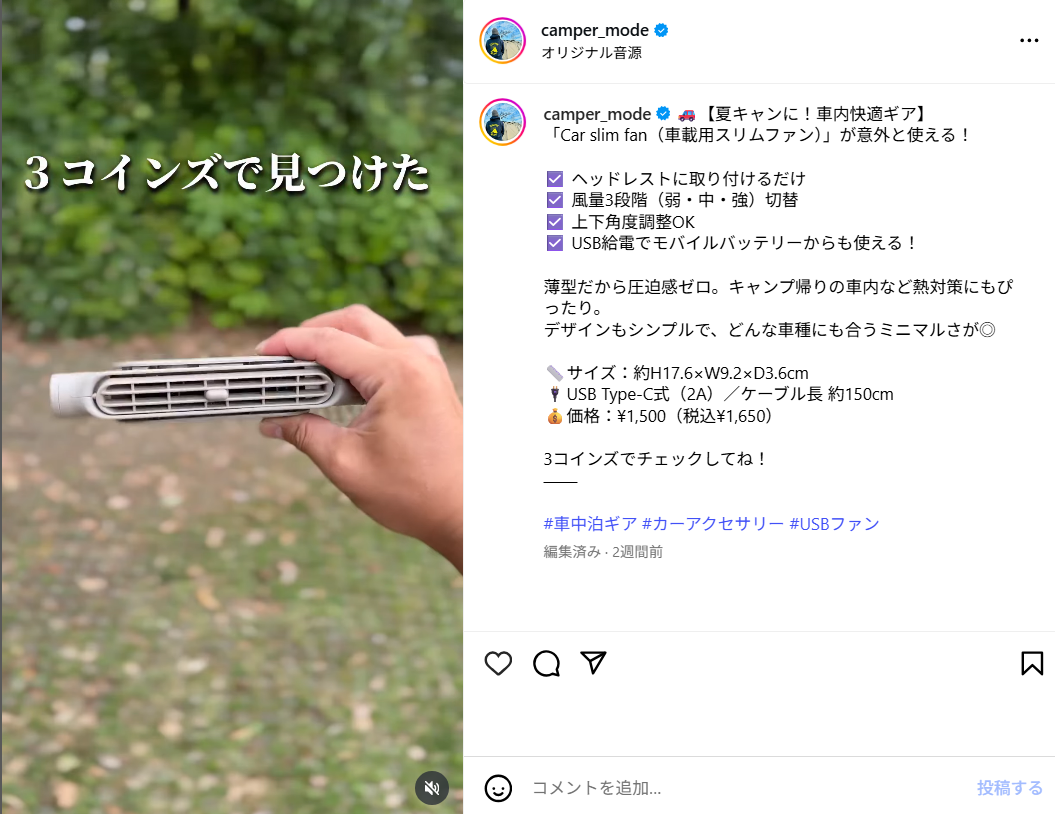
Task: Click the camper_mode profile picture in header
Action: (503, 40)
